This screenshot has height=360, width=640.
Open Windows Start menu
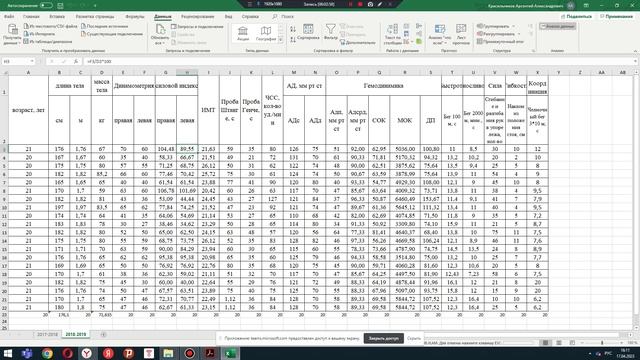8,353
